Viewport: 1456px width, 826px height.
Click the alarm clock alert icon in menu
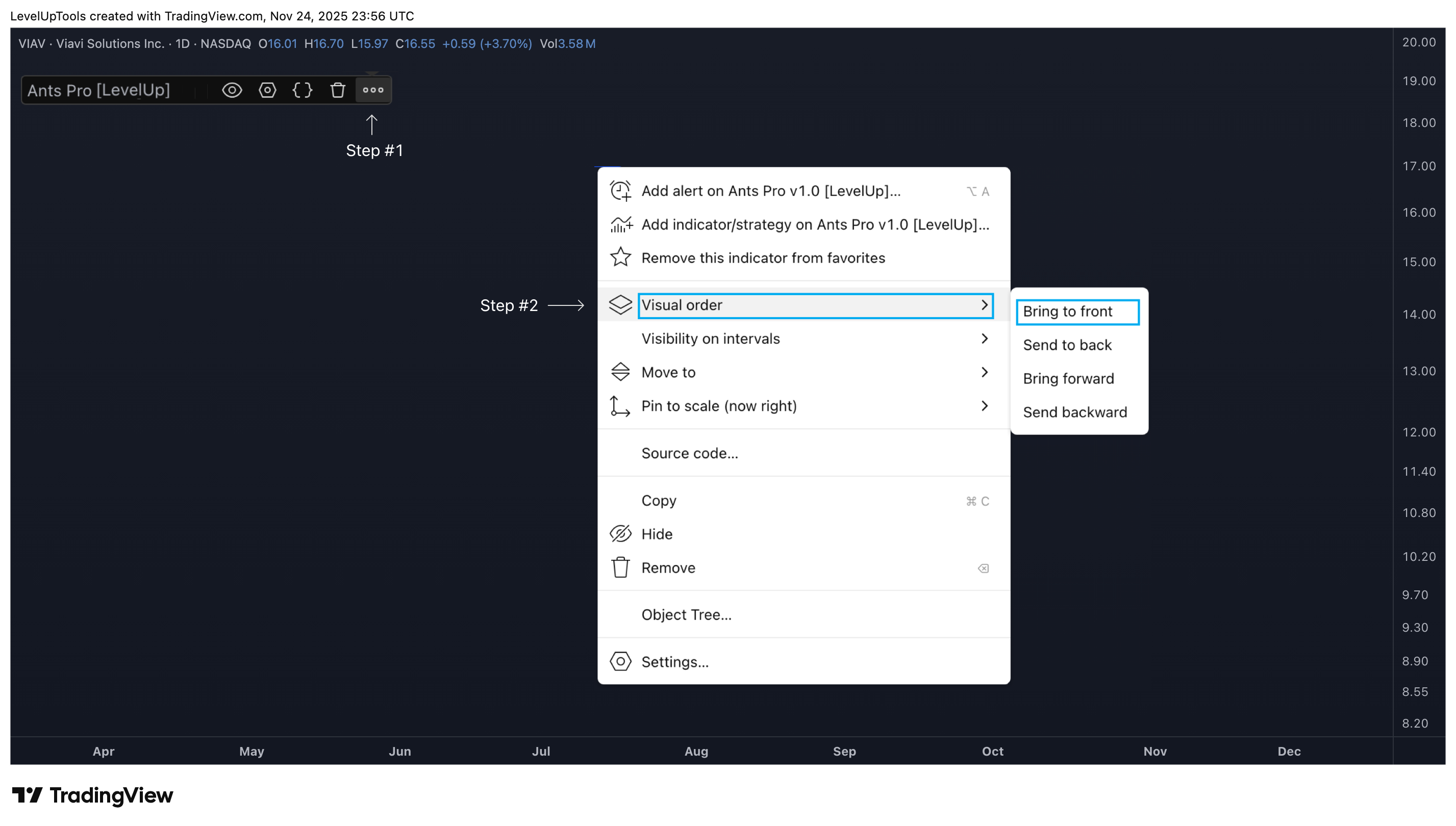pyautogui.click(x=620, y=191)
